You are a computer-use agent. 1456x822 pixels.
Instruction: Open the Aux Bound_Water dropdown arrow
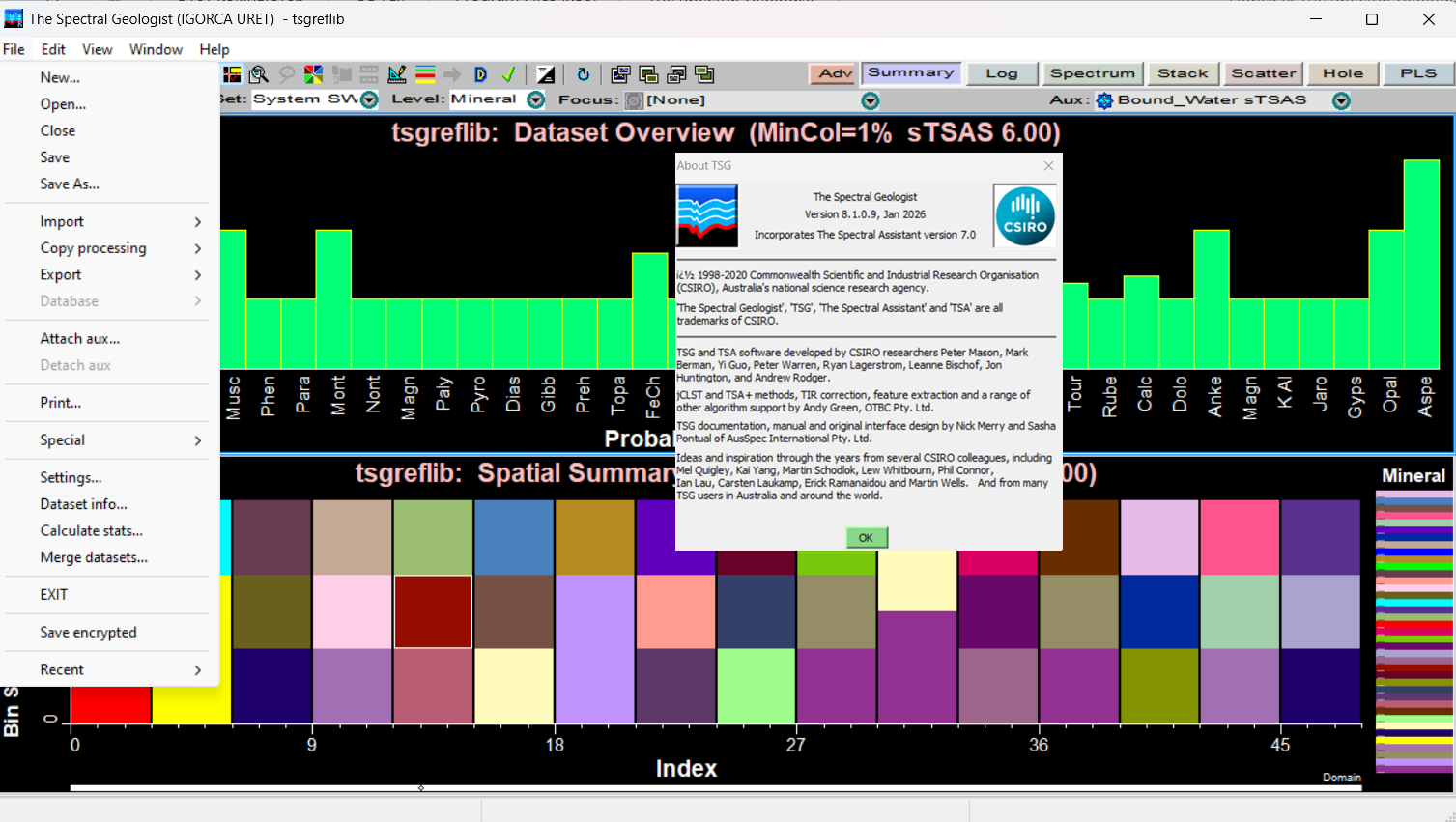[1341, 100]
